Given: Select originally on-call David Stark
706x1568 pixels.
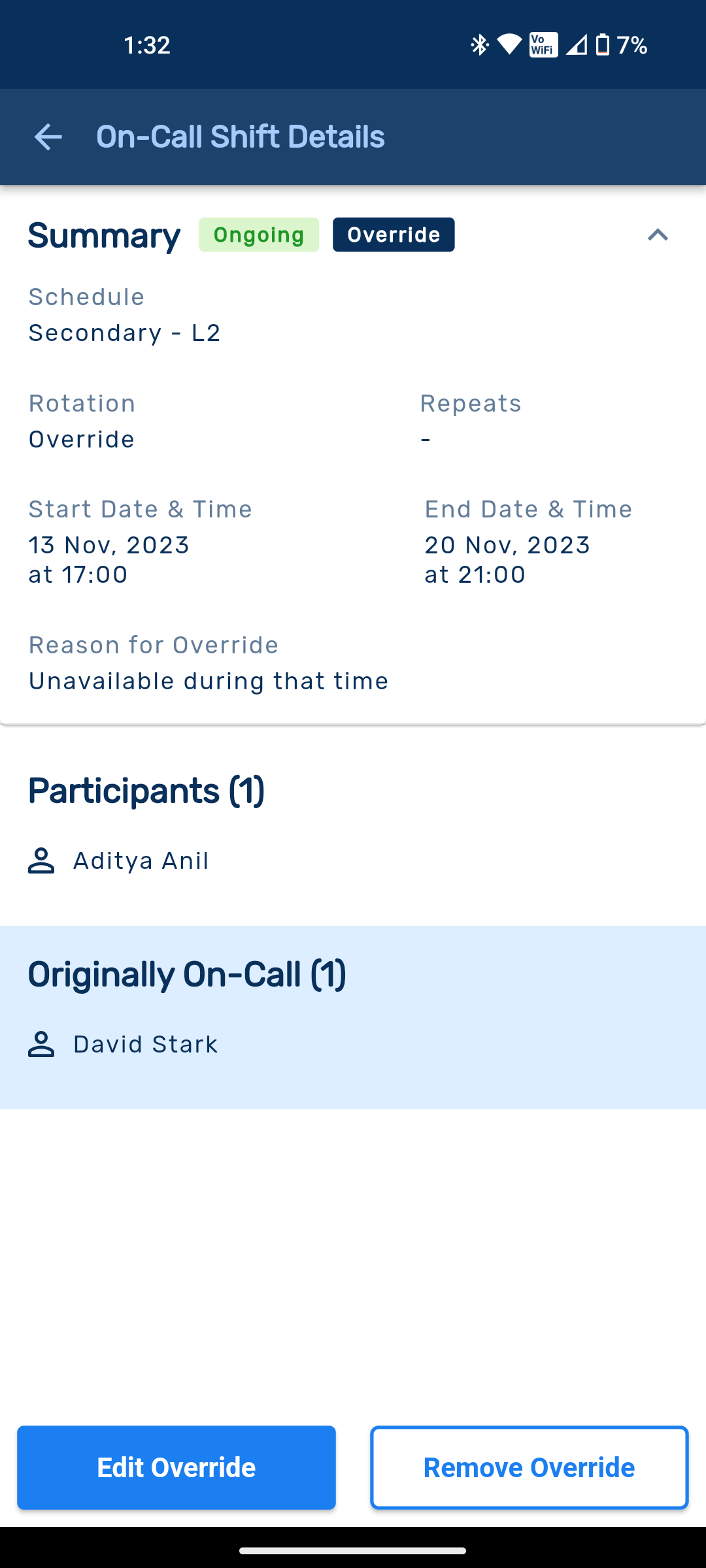Looking at the screenshot, I should pyautogui.click(x=145, y=1045).
